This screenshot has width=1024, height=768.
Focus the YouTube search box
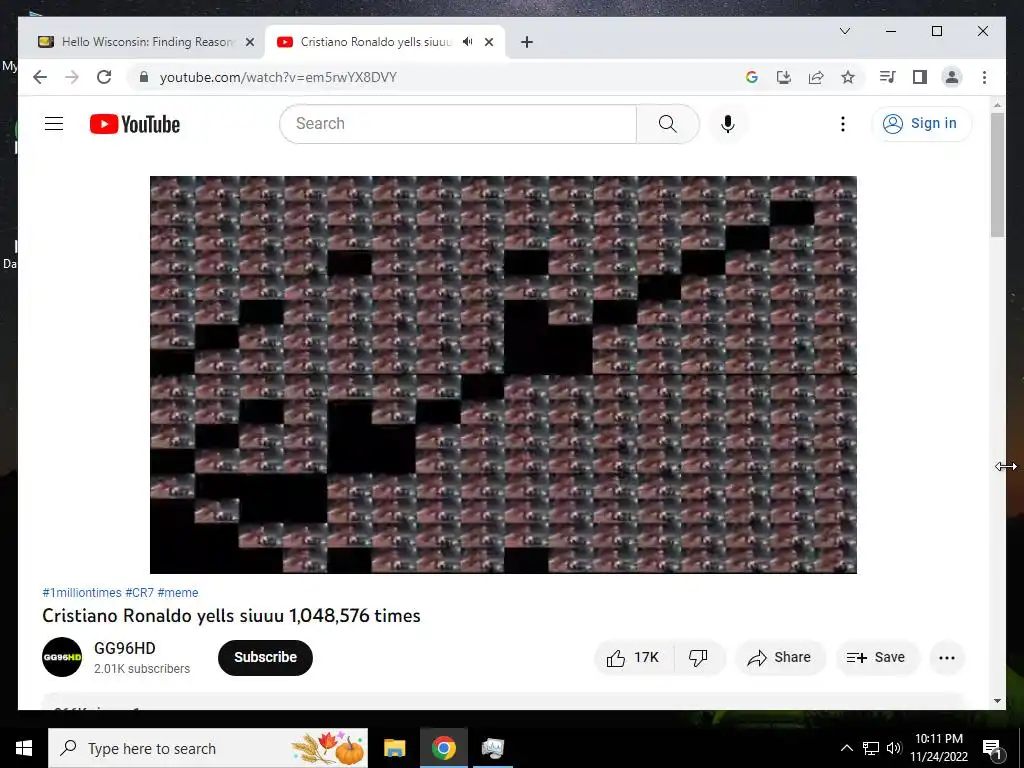point(458,123)
